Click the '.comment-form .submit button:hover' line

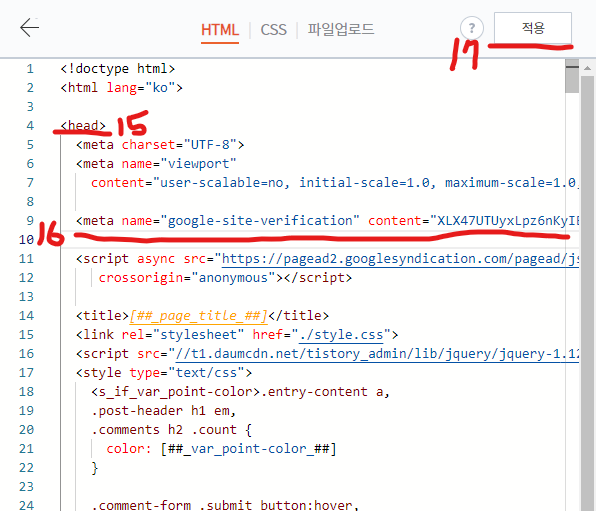[225, 505]
